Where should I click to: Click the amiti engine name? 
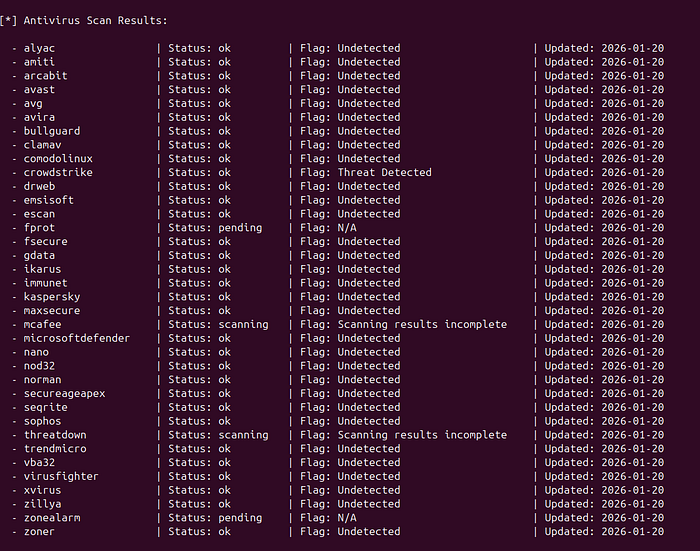click(x=39, y=62)
